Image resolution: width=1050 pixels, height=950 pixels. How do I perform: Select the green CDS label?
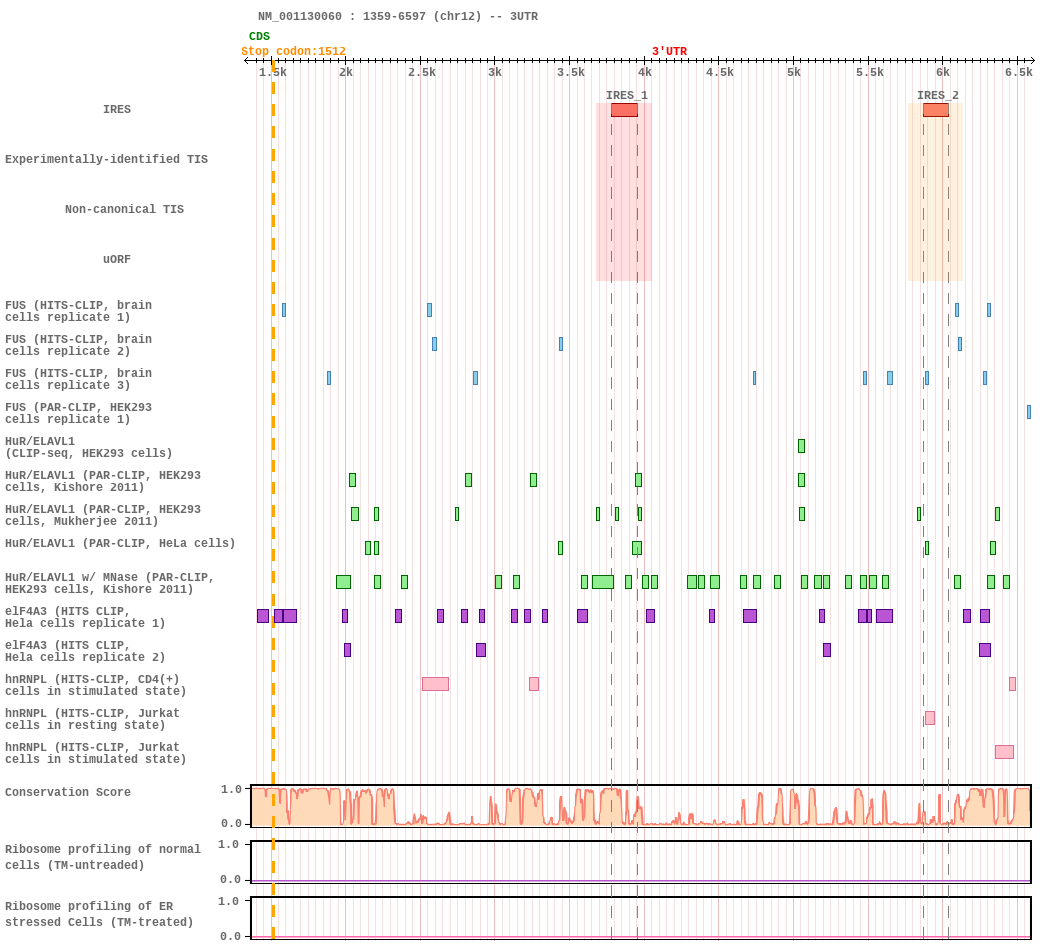pyautogui.click(x=259, y=36)
